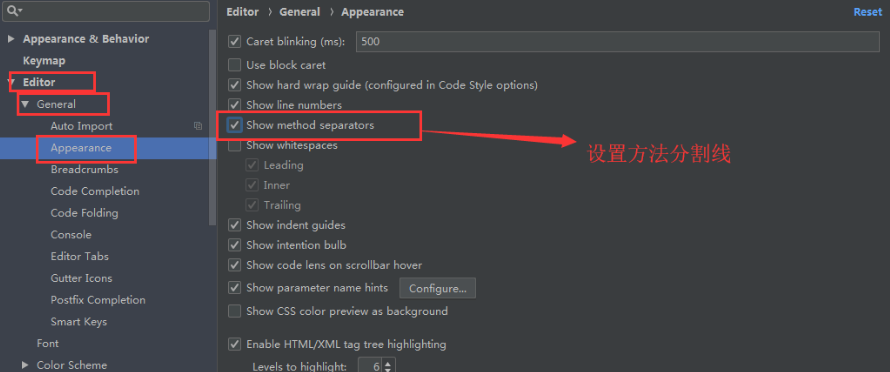Enable the Use block caret checkbox
Screen dimensions: 890x372
tap(234, 65)
